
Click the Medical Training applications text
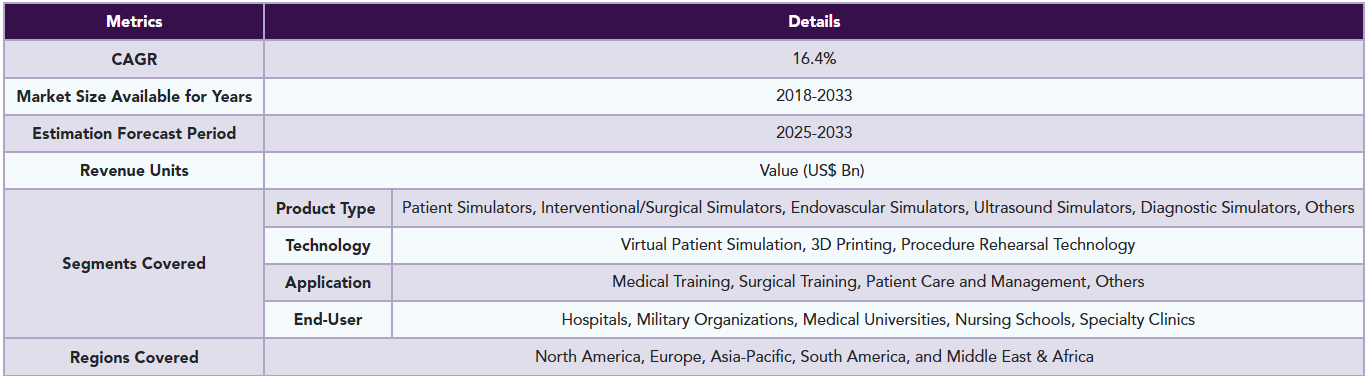pos(878,282)
